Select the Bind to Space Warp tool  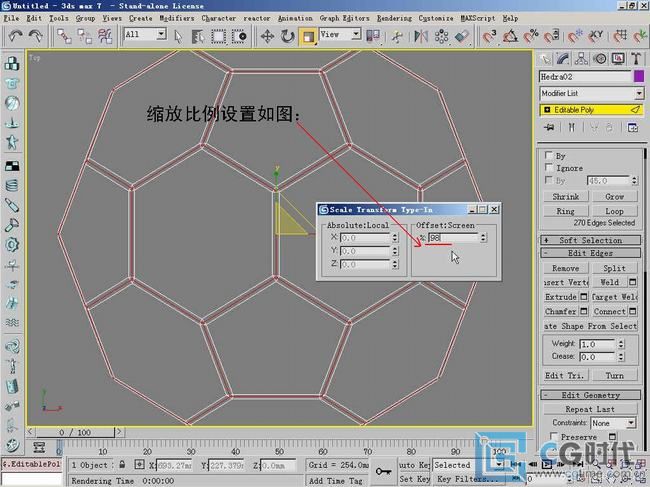click(105, 36)
